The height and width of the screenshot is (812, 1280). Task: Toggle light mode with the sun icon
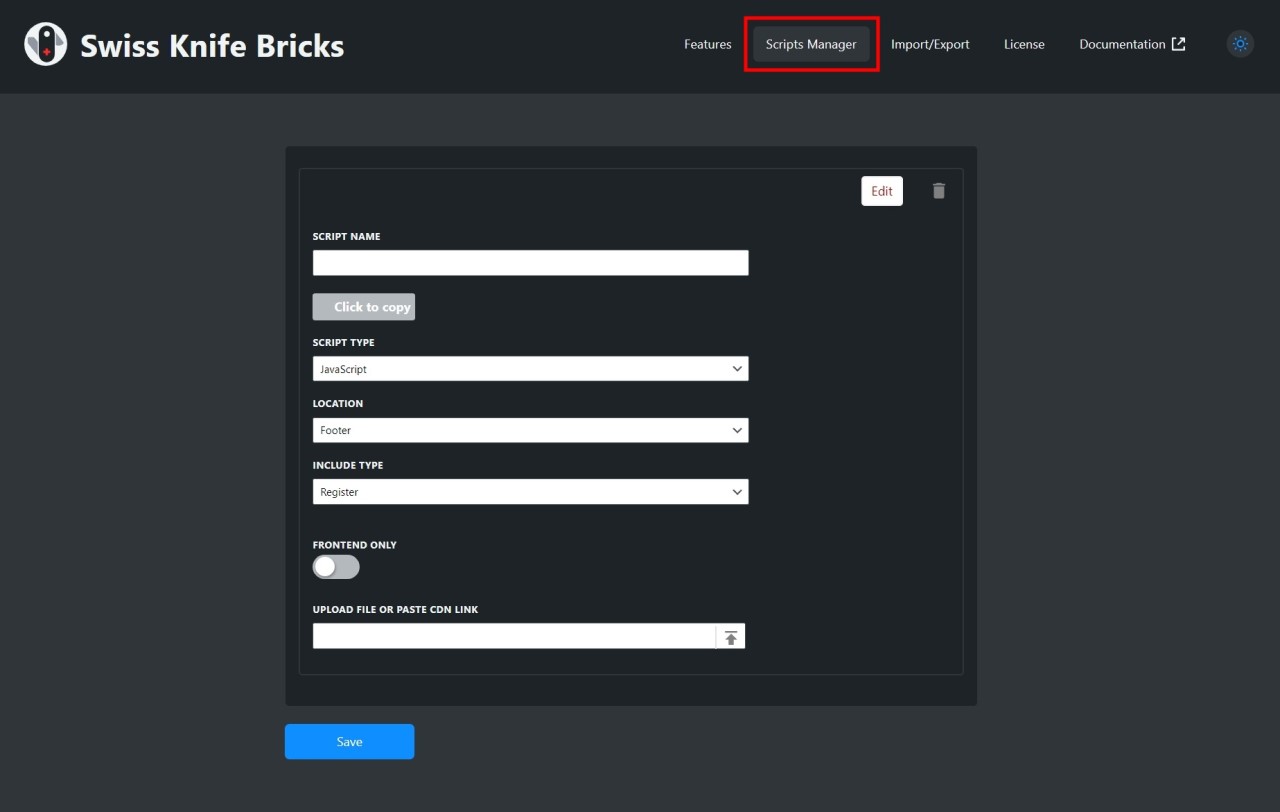point(1240,44)
